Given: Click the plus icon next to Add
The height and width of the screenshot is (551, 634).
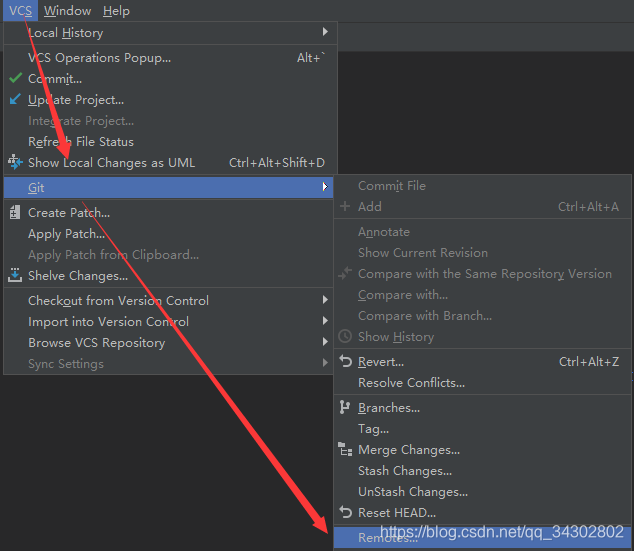Looking at the screenshot, I should (x=345, y=207).
